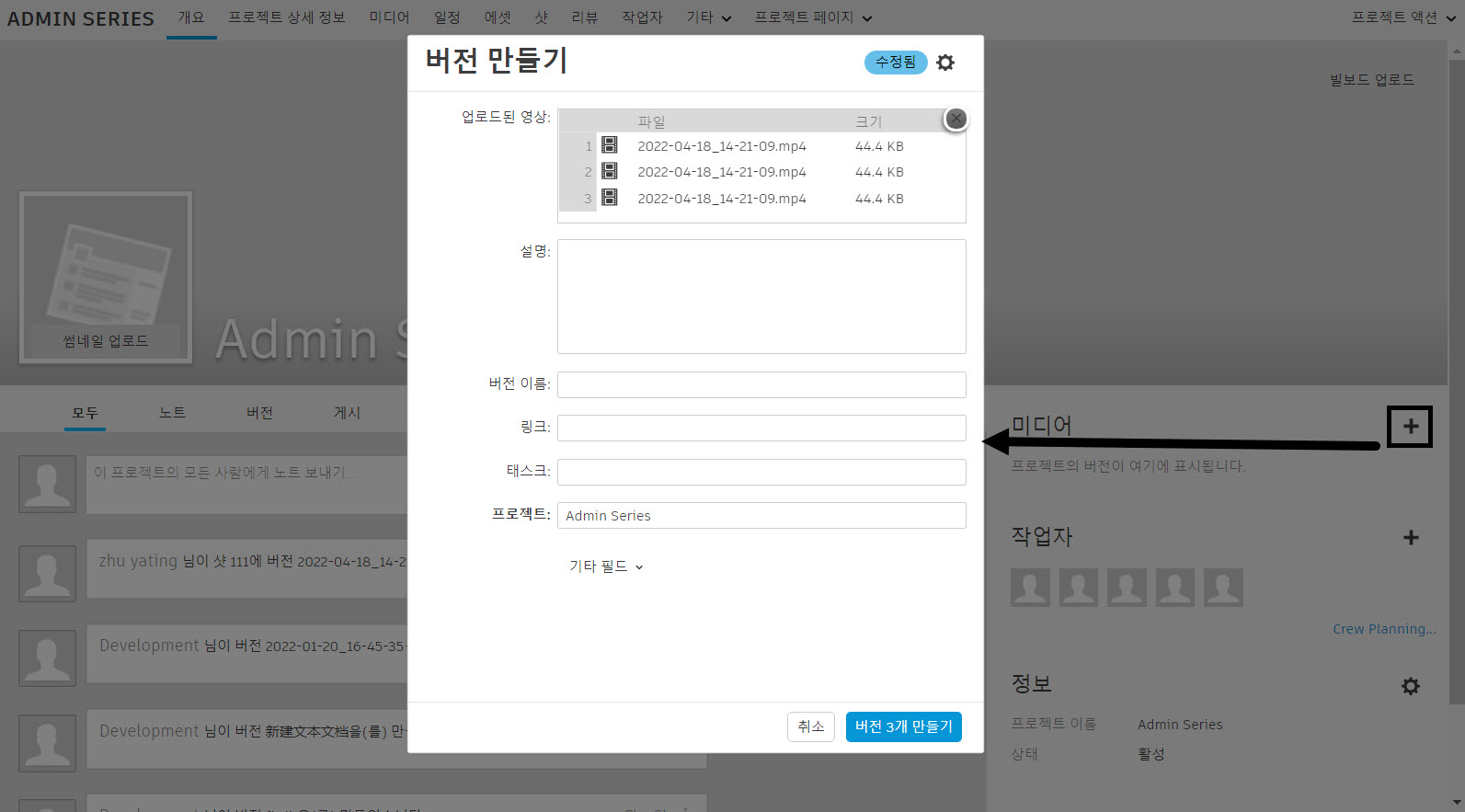The image size is (1465, 812).
Task: Select the 노트 activity filter tab
Action: coord(173,413)
